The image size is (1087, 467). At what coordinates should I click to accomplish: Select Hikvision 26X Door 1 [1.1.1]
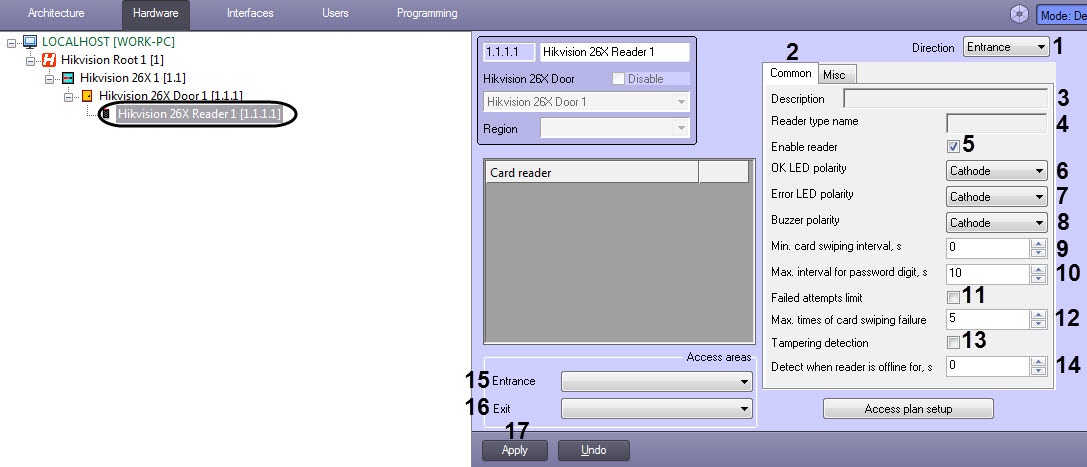[171, 96]
